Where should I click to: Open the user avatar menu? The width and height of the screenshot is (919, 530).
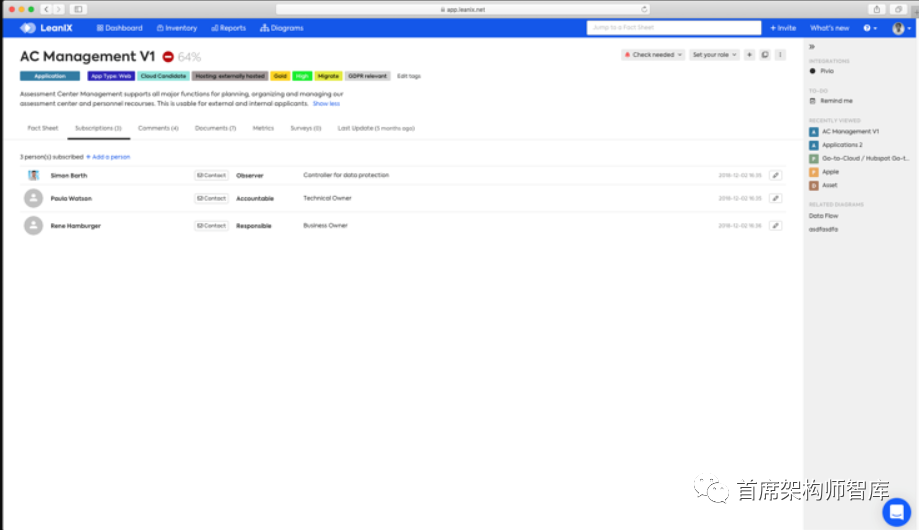pos(901,28)
